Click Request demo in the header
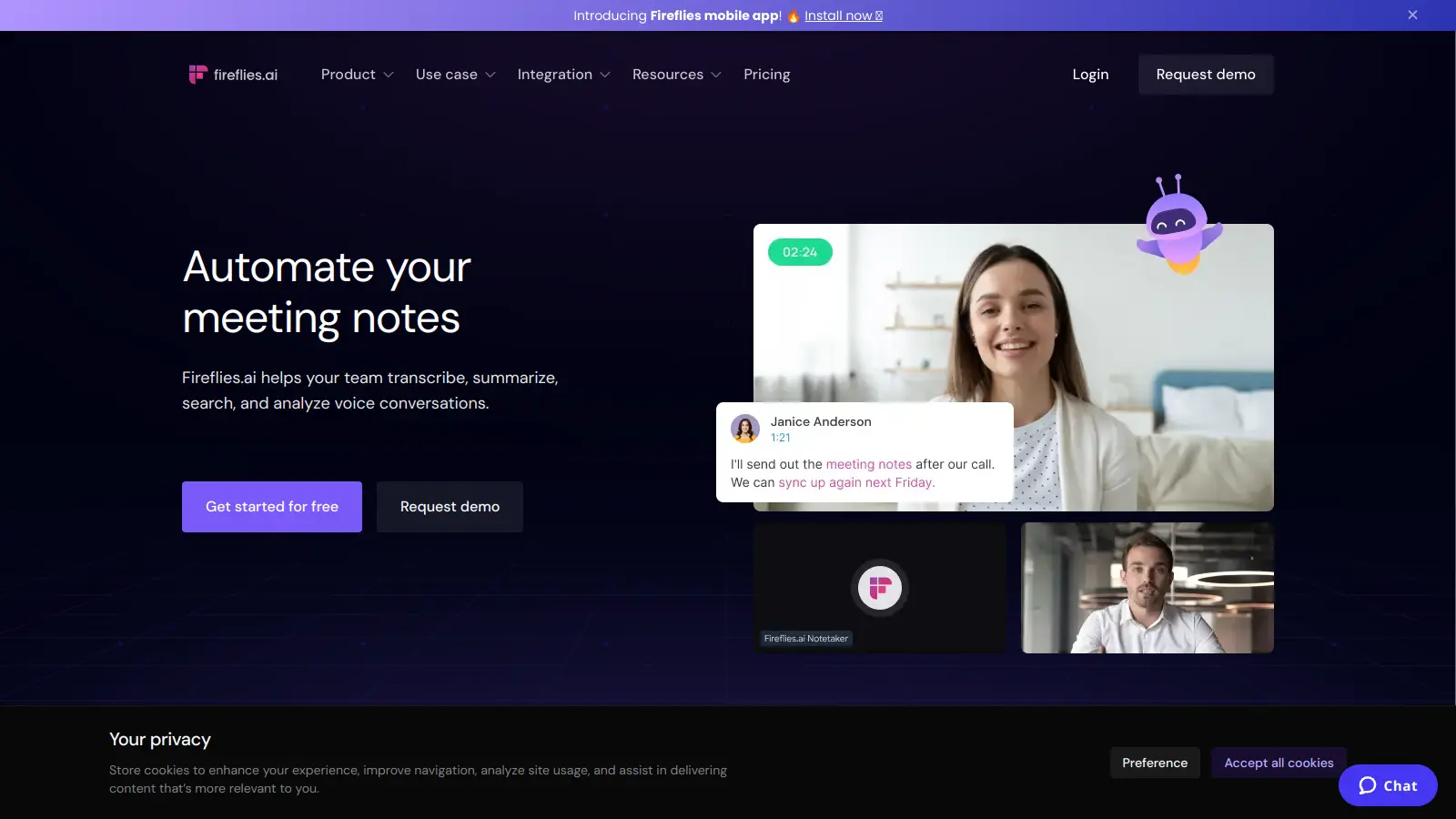1456x819 pixels. (1205, 75)
